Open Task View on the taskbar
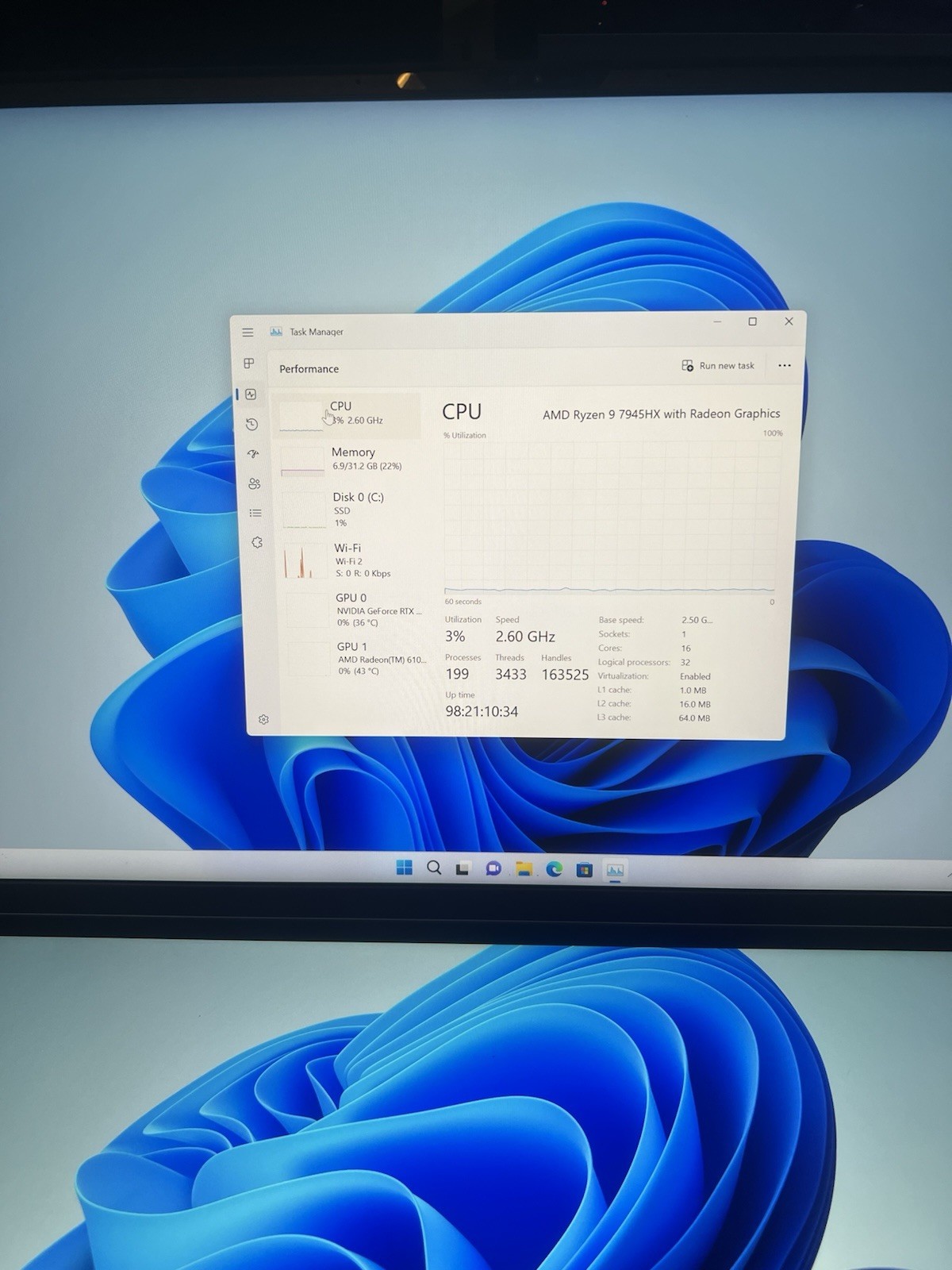The height and width of the screenshot is (1270, 952). coord(463,868)
